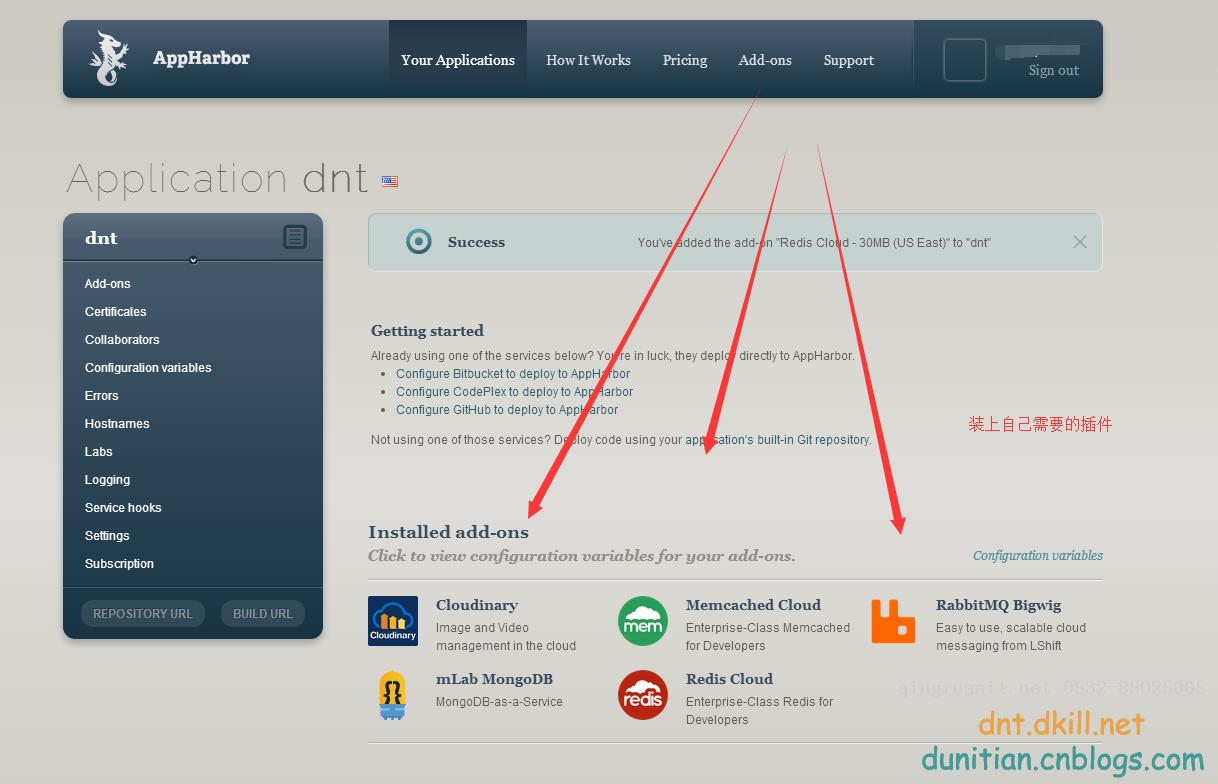The width and height of the screenshot is (1218, 784).
Task: Open the RabbitMQ Bigwig add-on title
Action: [999, 605]
